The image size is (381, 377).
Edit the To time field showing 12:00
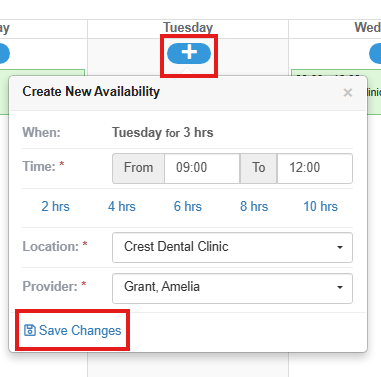point(315,168)
